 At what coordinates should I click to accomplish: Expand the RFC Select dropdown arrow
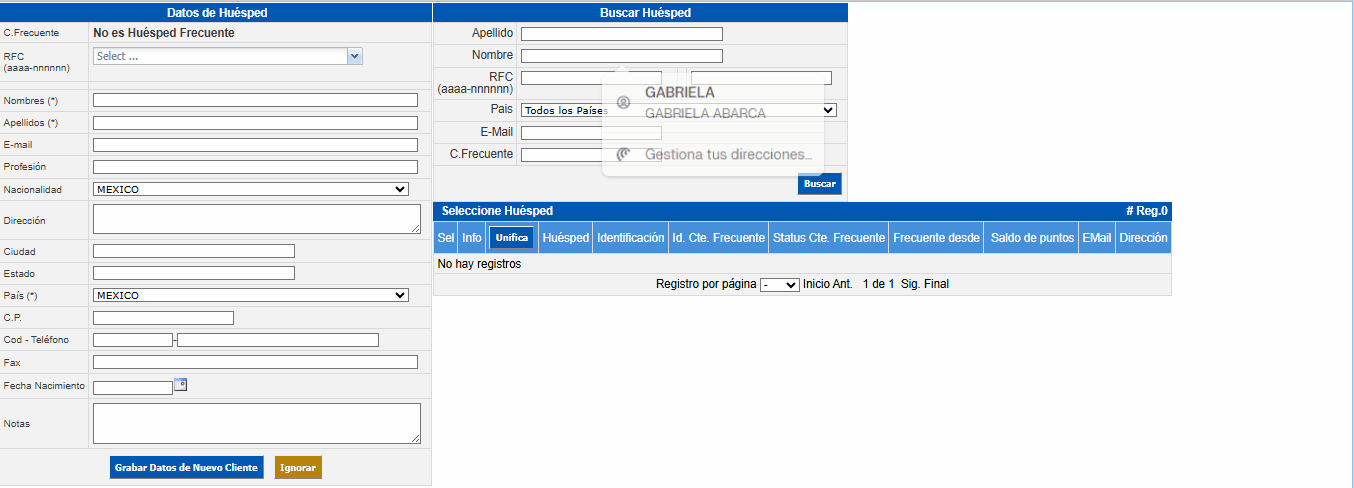[x=354, y=56]
